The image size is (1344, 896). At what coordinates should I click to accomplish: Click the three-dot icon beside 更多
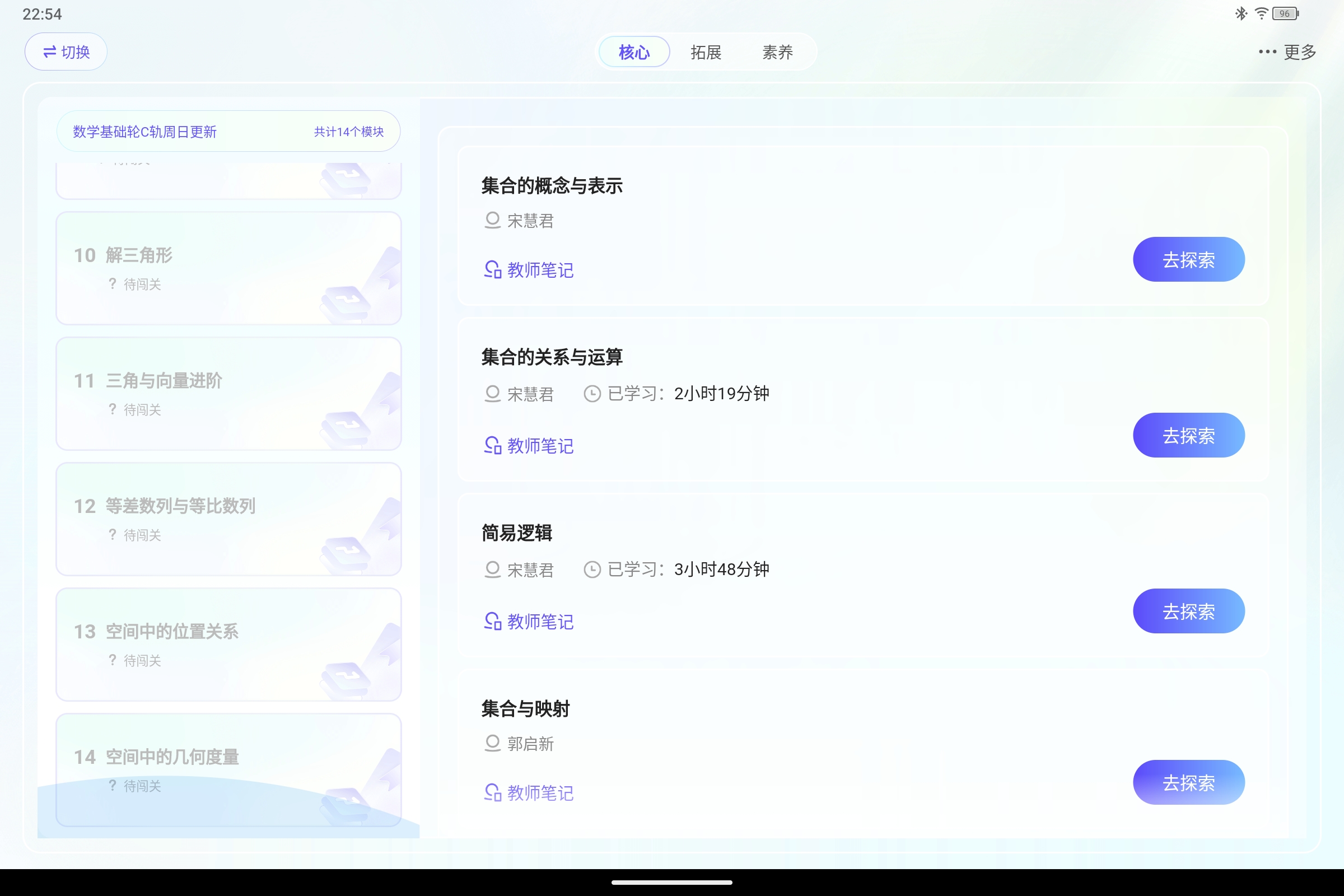click(1267, 52)
